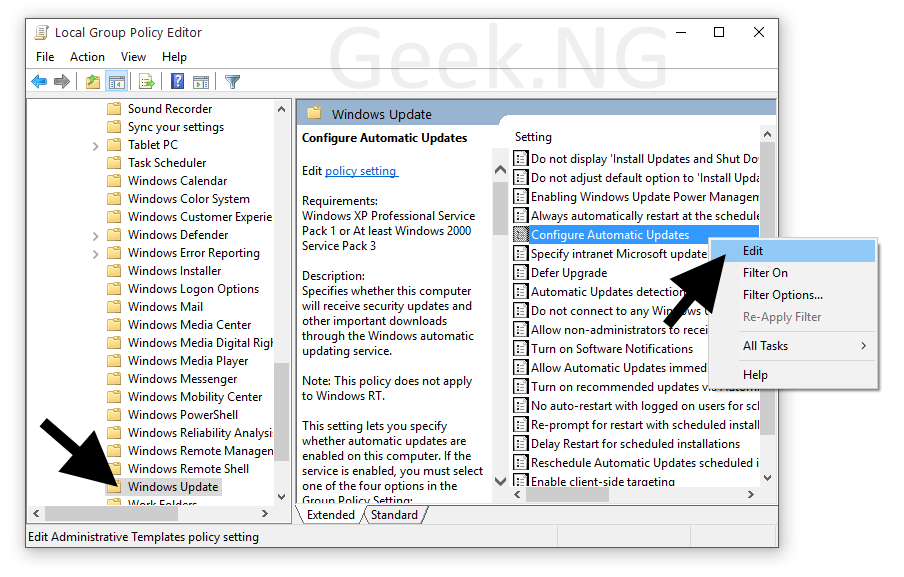Select Windows Logon Options folder
Image resolution: width=904 pixels, height=577 pixels.
tap(193, 289)
